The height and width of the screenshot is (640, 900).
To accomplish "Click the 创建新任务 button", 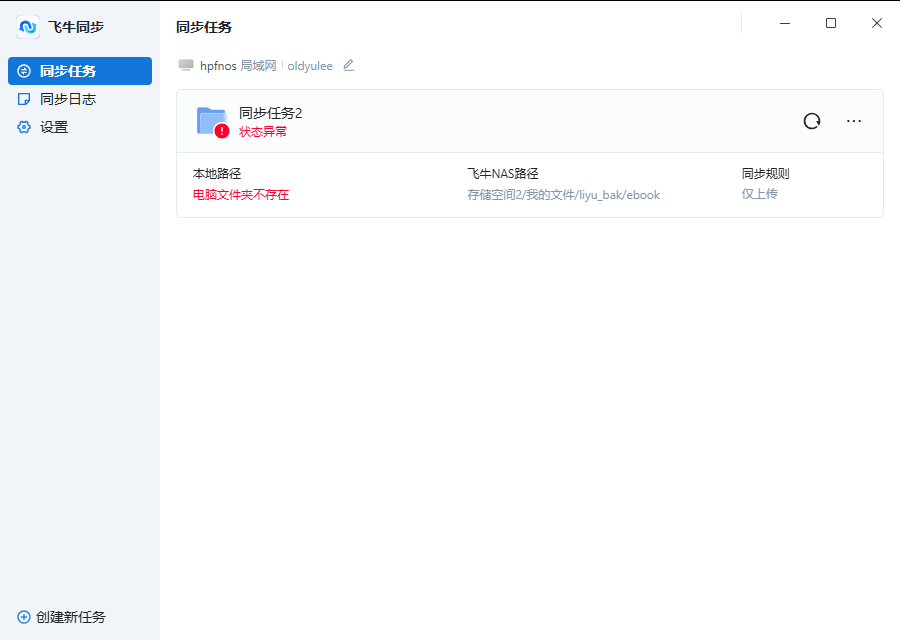I will pos(61,617).
